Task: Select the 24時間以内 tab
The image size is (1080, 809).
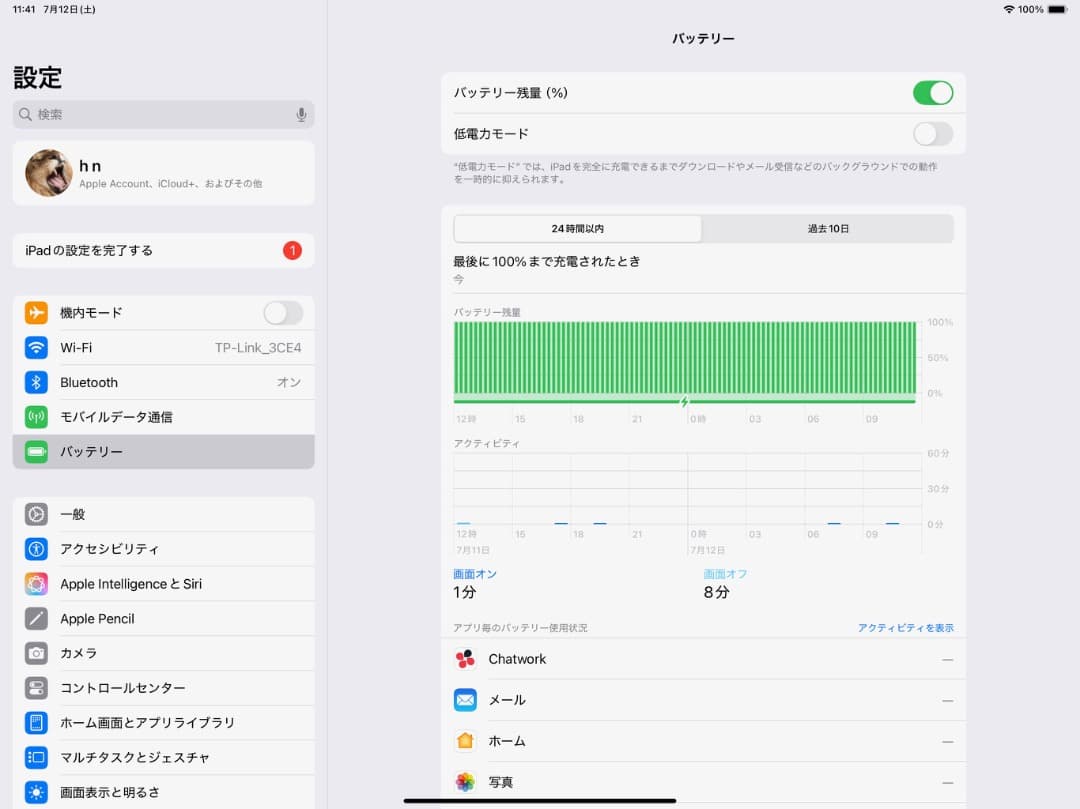Action: [578, 228]
